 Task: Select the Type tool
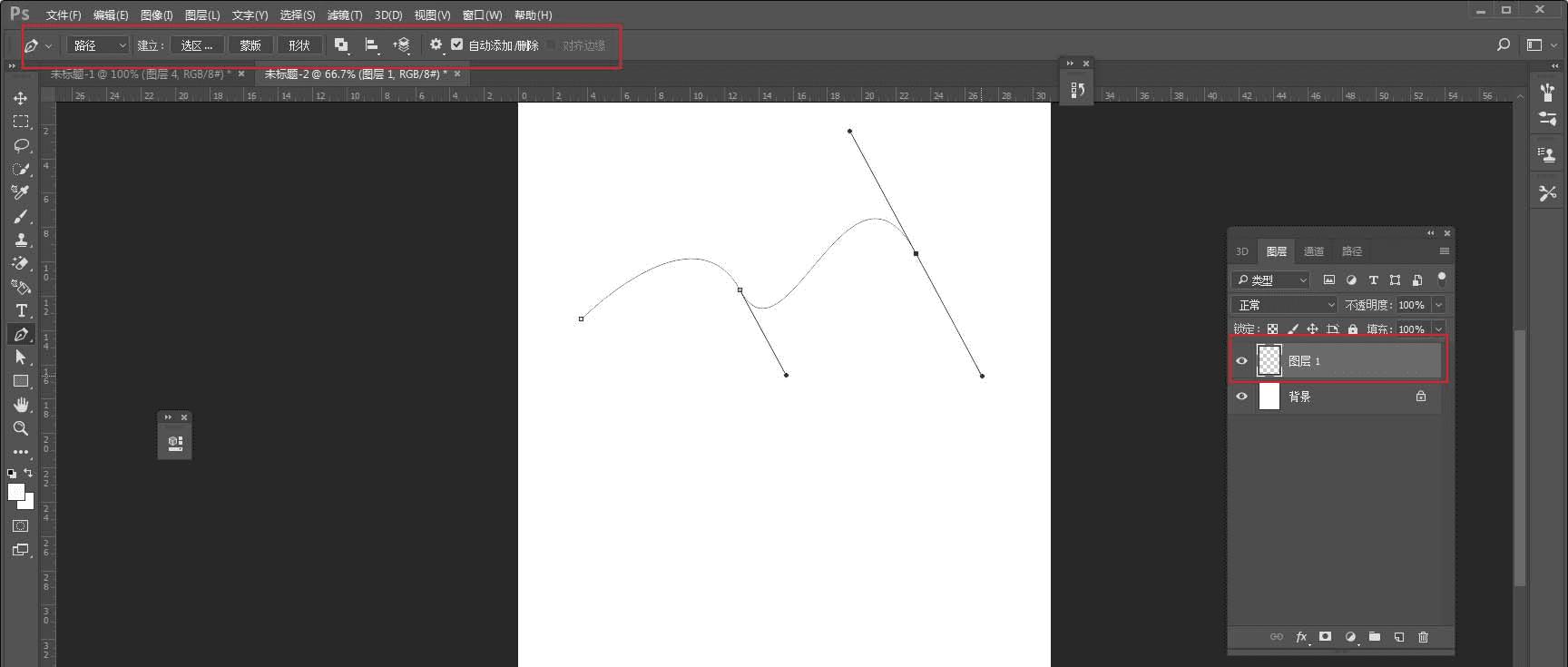coord(20,310)
